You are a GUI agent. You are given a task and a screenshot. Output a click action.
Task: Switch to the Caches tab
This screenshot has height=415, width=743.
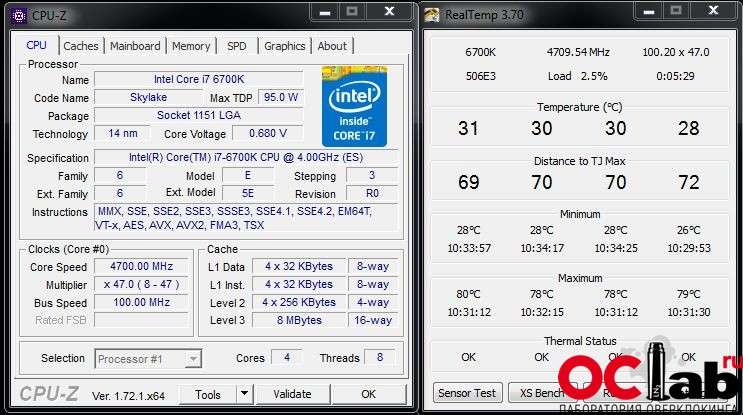[x=81, y=46]
